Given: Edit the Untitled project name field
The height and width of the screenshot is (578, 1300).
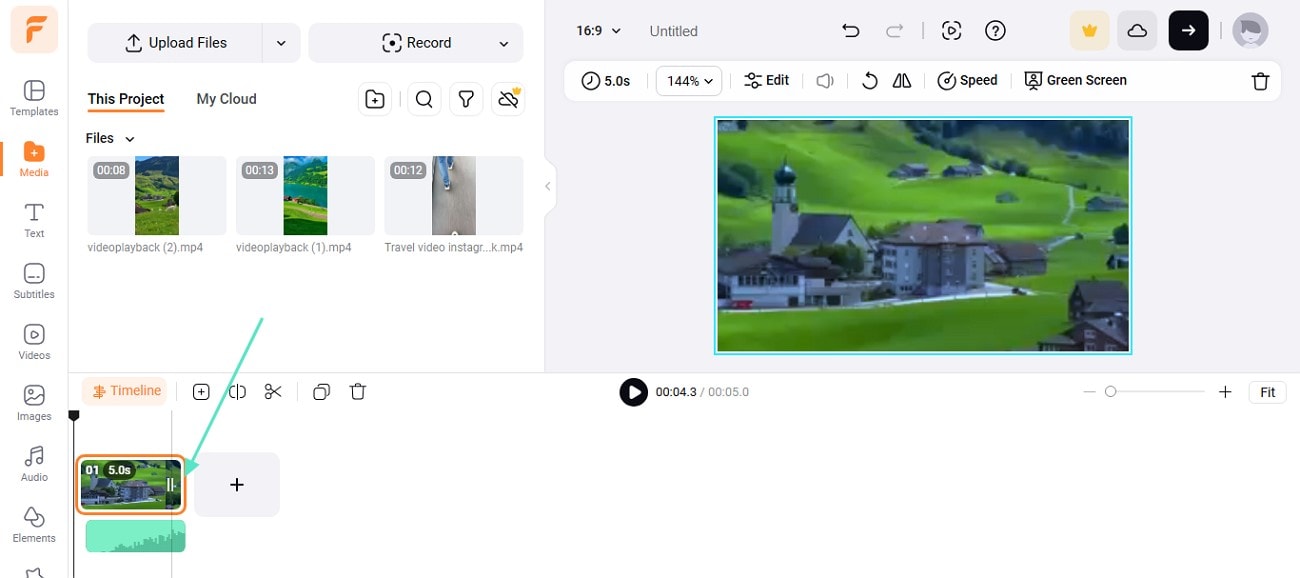Looking at the screenshot, I should pyautogui.click(x=674, y=31).
